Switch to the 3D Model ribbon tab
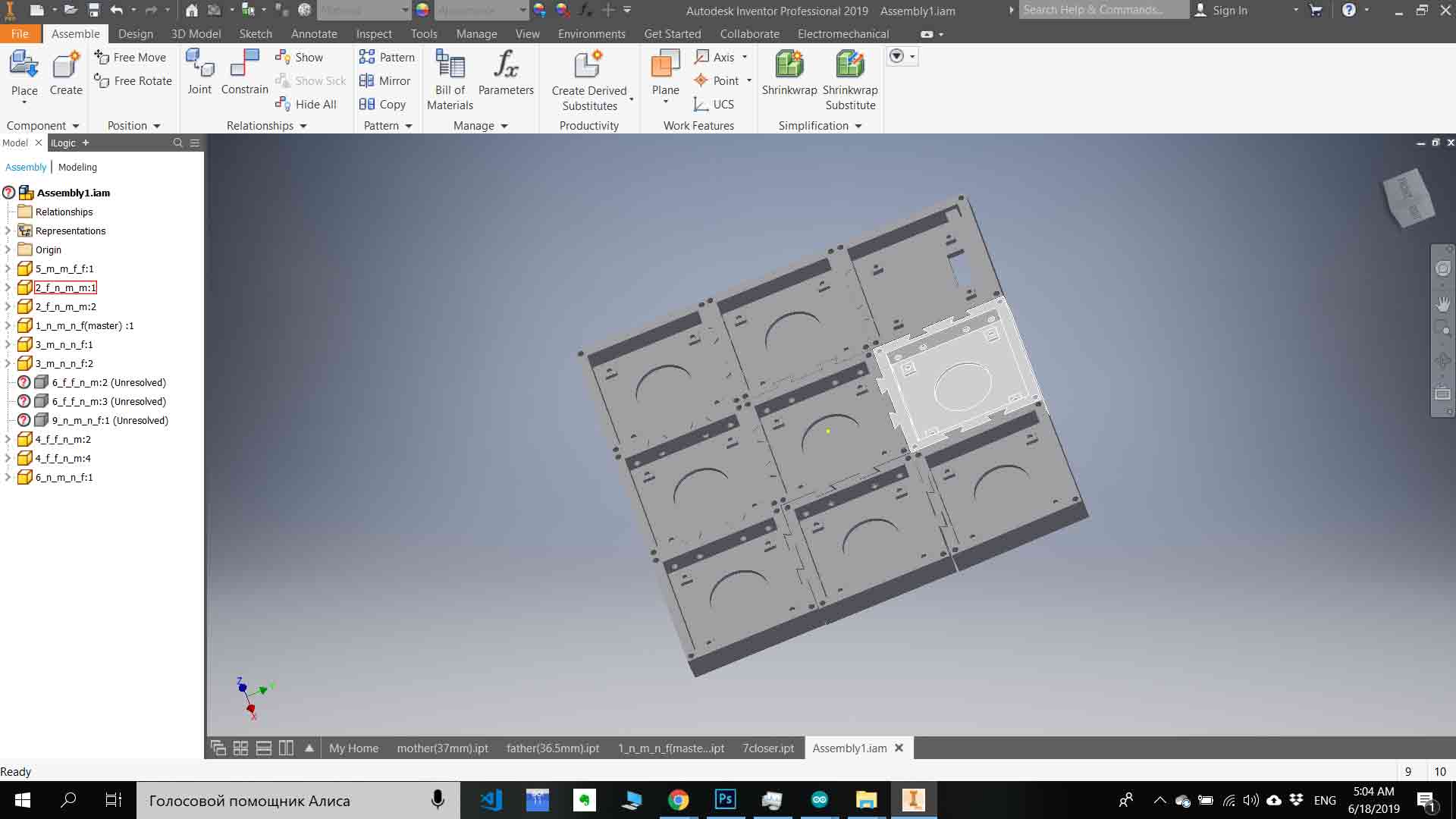Screen dimensions: 1456x819 pos(196,34)
